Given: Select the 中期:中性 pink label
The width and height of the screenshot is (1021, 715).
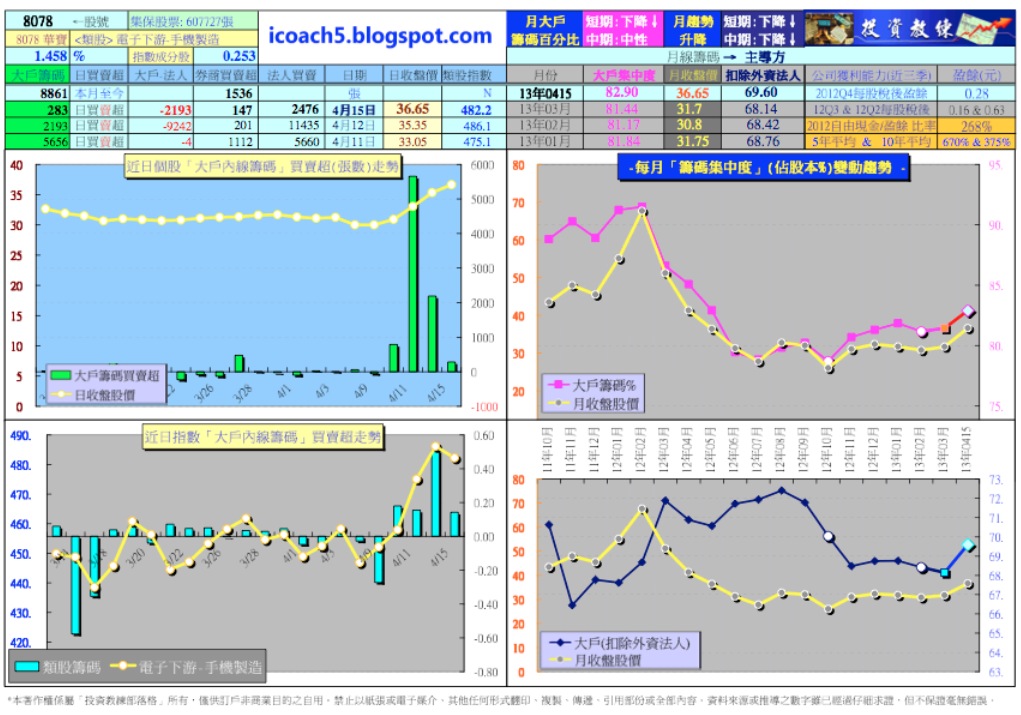Looking at the screenshot, I should point(616,39).
